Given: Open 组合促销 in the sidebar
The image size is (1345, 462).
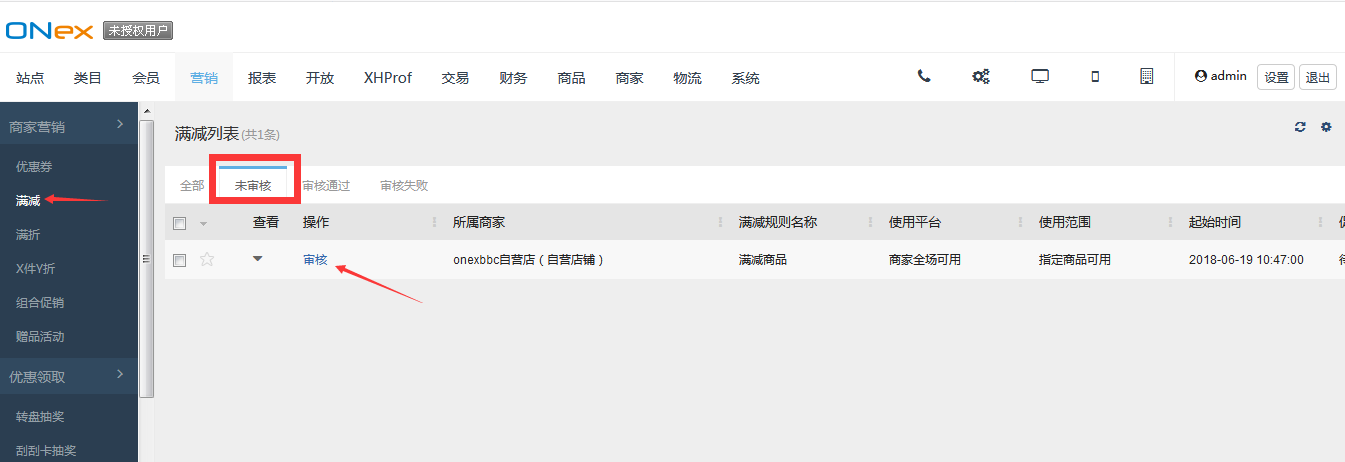Looking at the screenshot, I should [x=41, y=302].
